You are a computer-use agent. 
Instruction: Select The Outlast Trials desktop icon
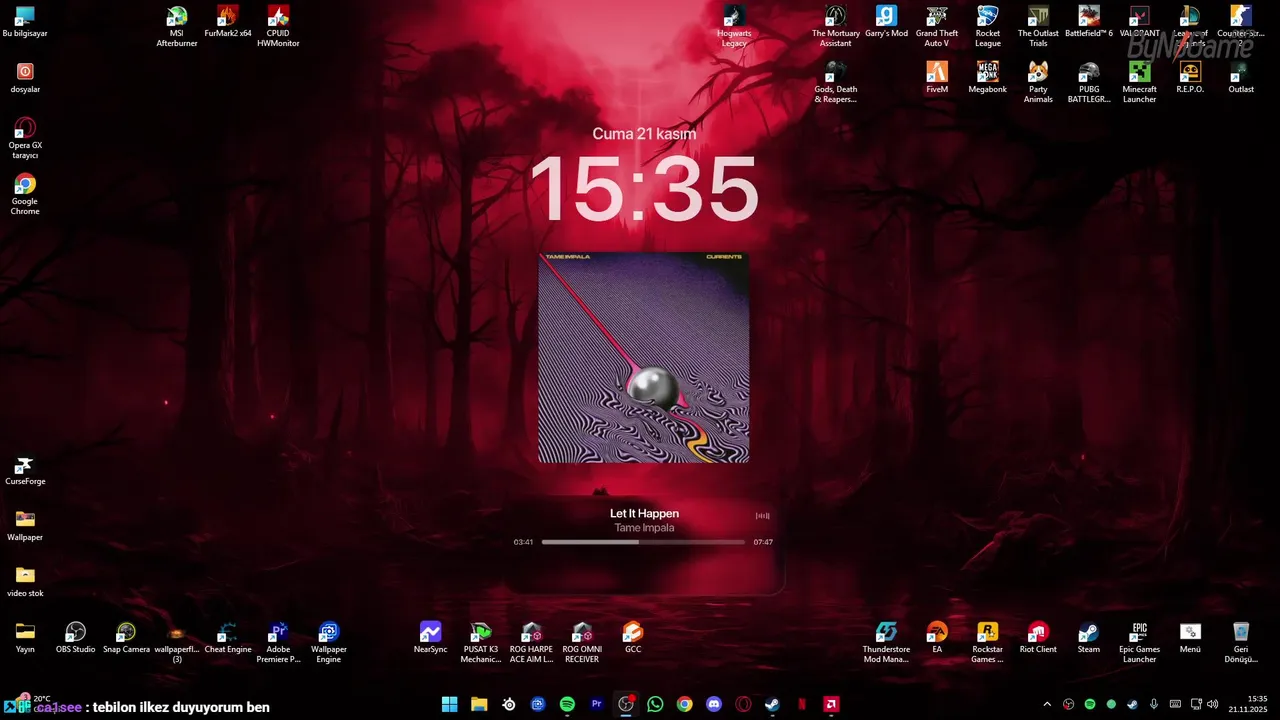click(x=1038, y=26)
